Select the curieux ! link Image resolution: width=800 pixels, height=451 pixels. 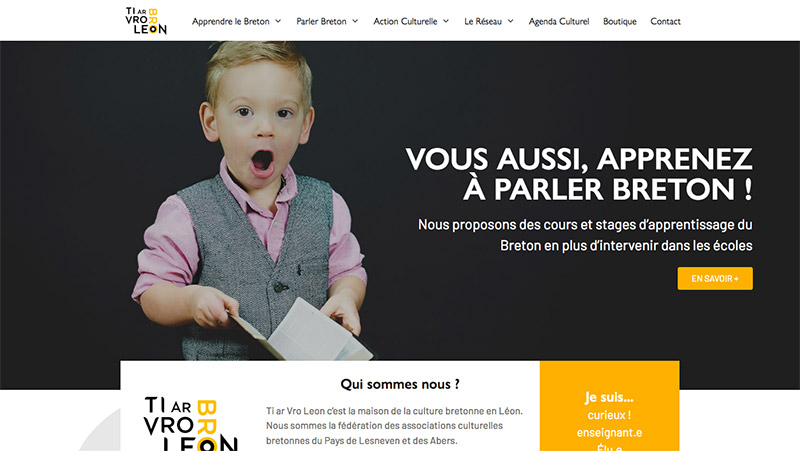(x=609, y=415)
